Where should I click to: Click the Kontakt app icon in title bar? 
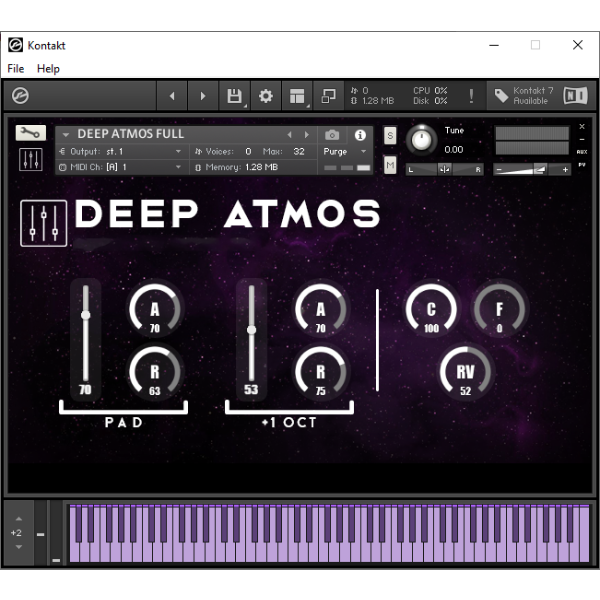pyautogui.click(x=15, y=45)
